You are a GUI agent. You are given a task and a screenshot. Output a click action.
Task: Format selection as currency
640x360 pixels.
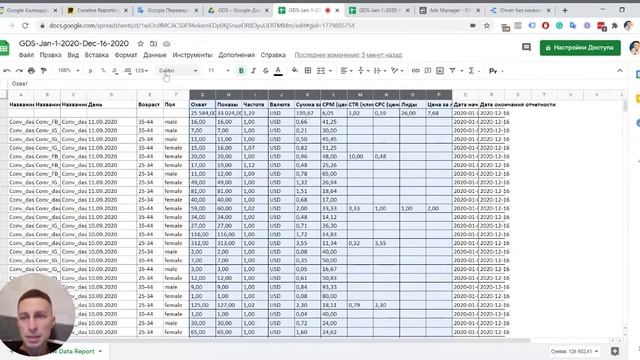tap(91, 71)
